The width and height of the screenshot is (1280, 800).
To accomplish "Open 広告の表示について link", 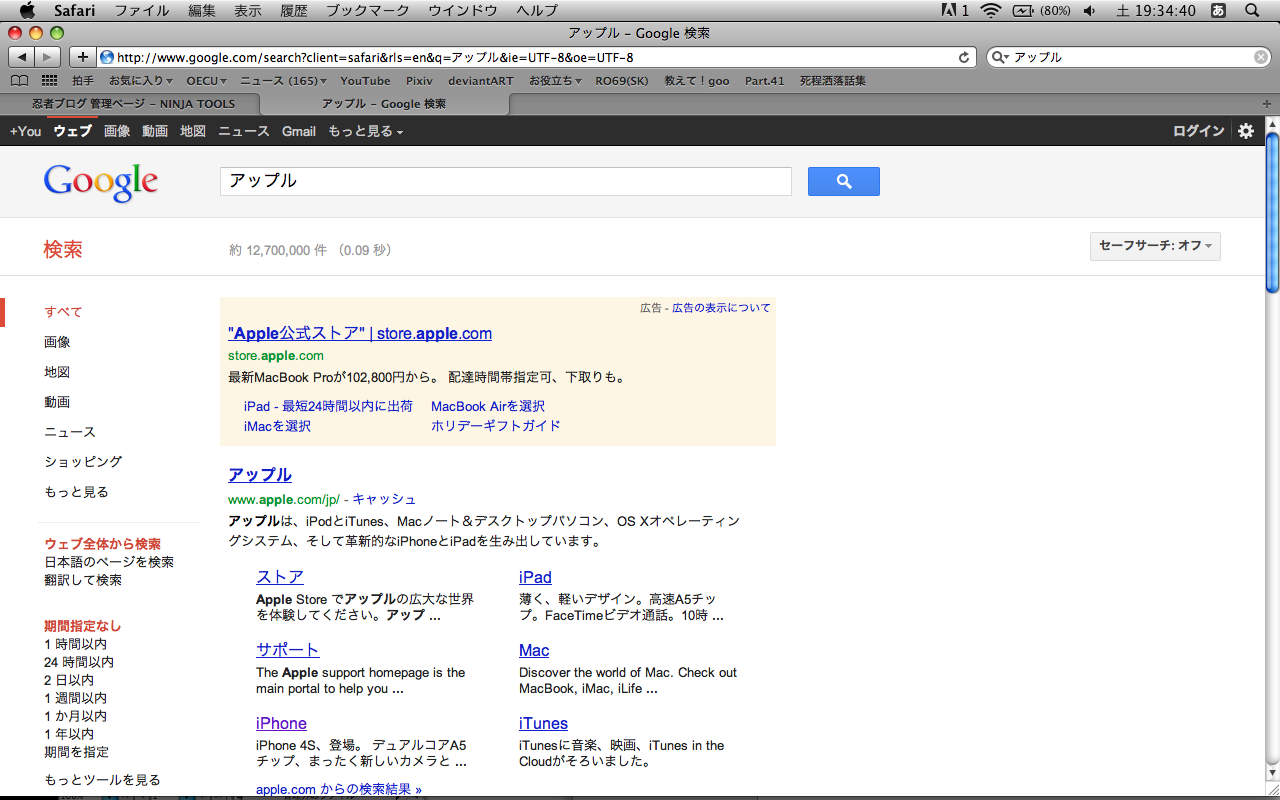I will coord(721,308).
